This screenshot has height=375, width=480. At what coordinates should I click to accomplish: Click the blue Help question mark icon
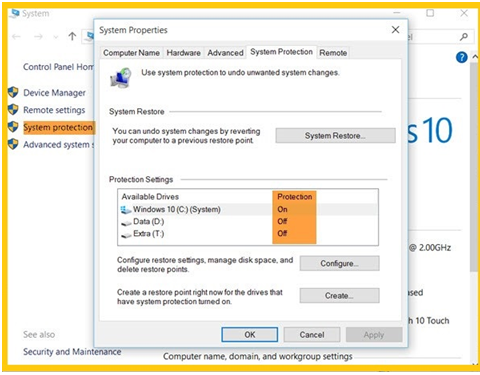461,57
